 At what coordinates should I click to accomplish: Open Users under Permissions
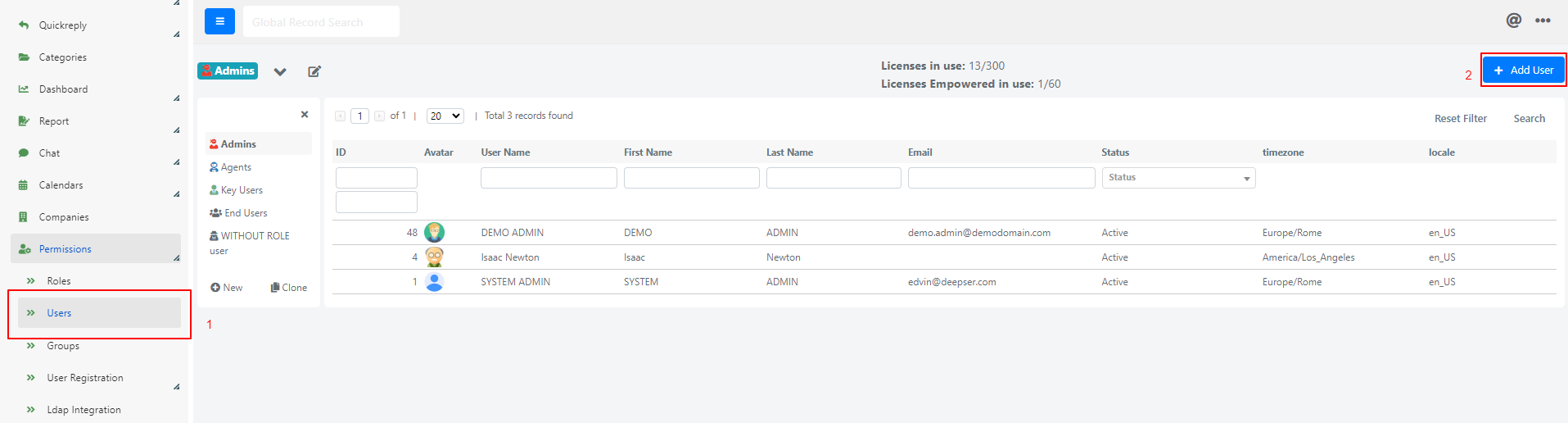coord(99,313)
